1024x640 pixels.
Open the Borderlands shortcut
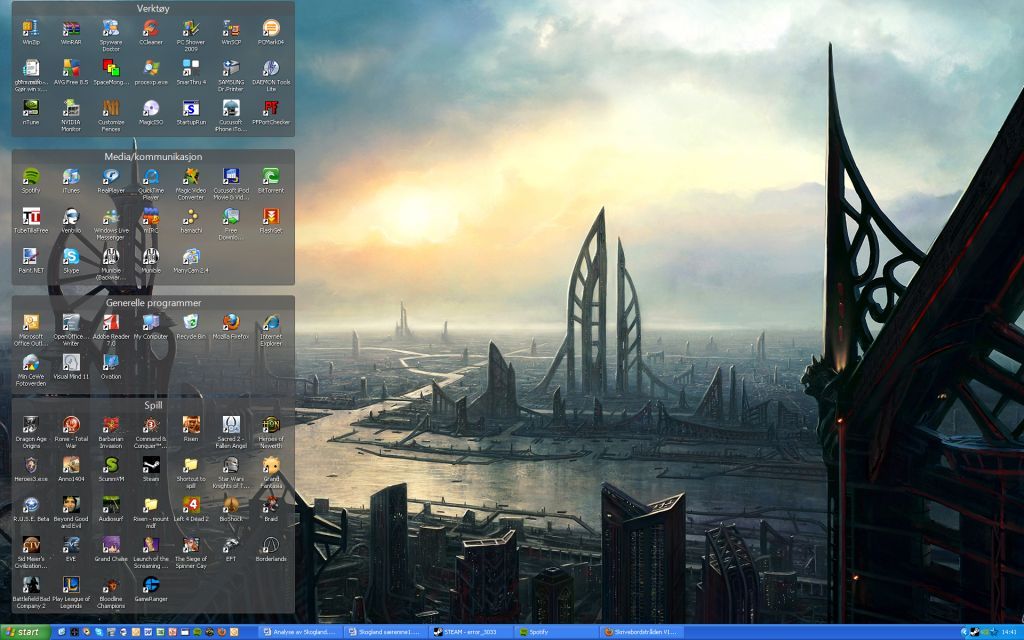(x=271, y=549)
